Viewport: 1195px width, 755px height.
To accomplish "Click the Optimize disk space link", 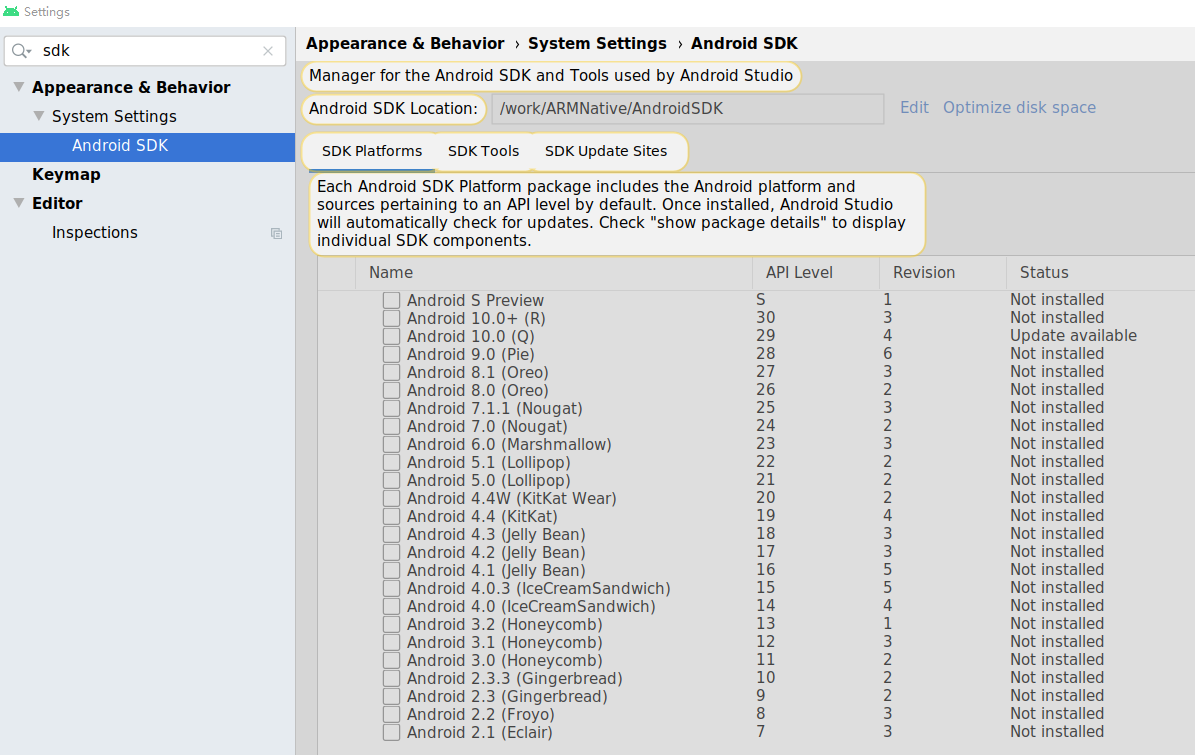I will tap(1019, 107).
